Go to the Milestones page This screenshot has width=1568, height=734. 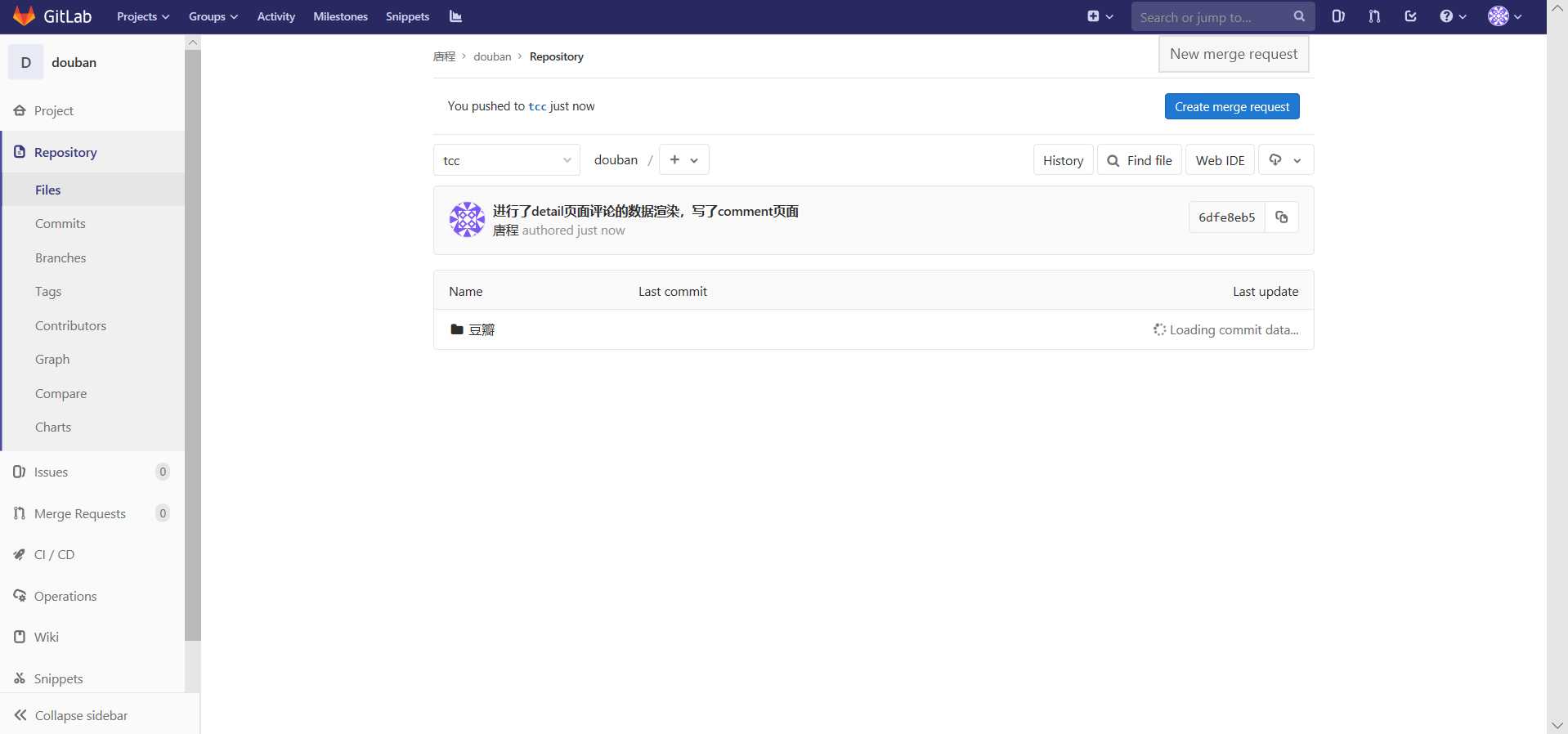tap(340, 16)
